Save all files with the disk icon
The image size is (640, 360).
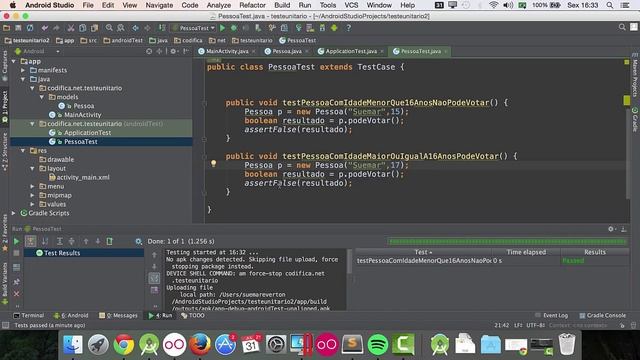(18, 28)
